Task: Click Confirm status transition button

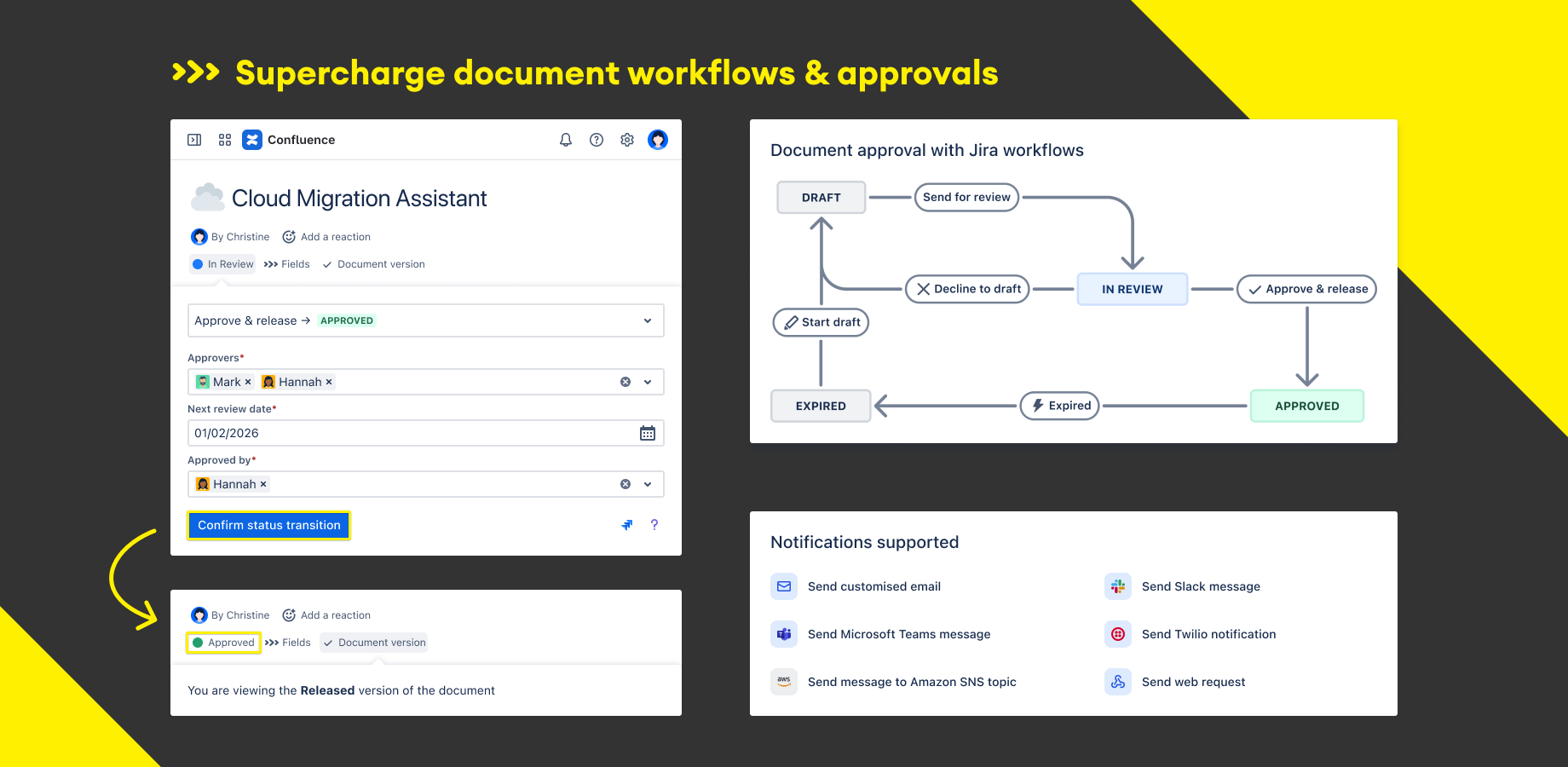Action: point(269,525)
